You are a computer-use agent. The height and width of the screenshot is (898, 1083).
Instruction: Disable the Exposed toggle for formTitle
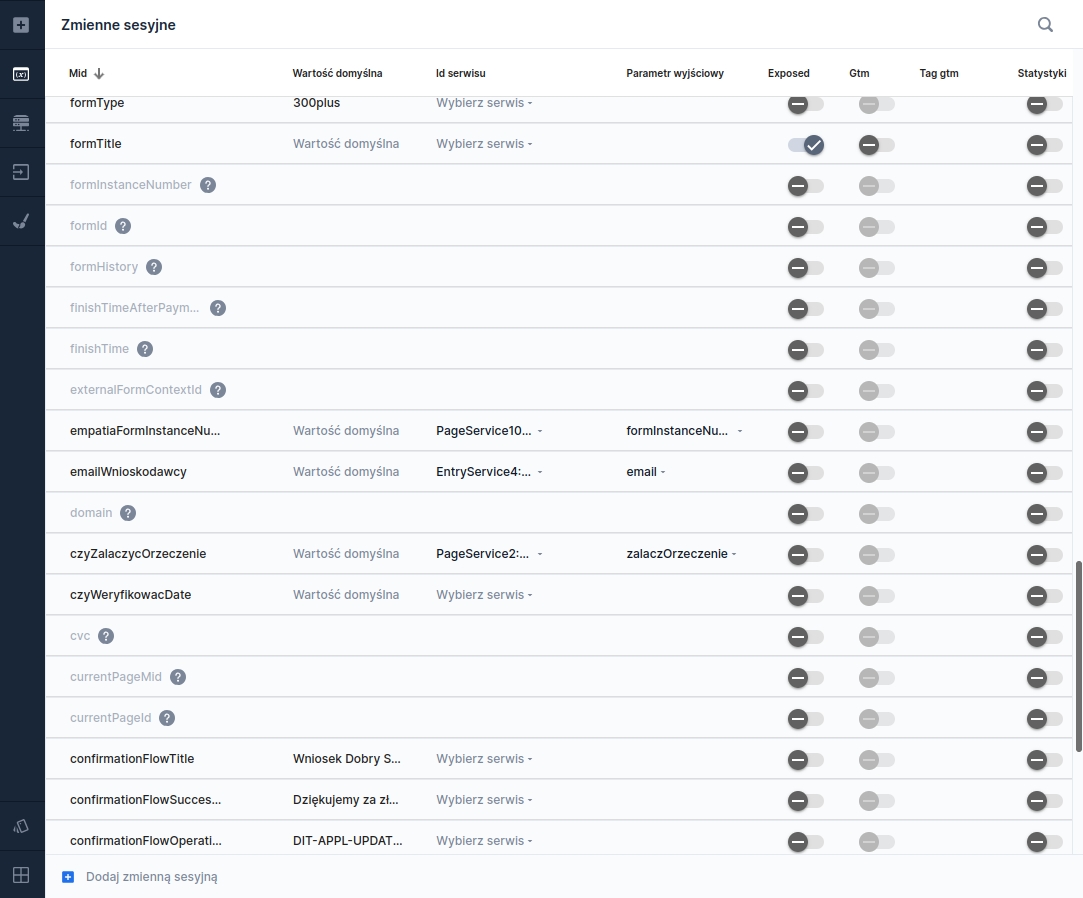[806, 145]
